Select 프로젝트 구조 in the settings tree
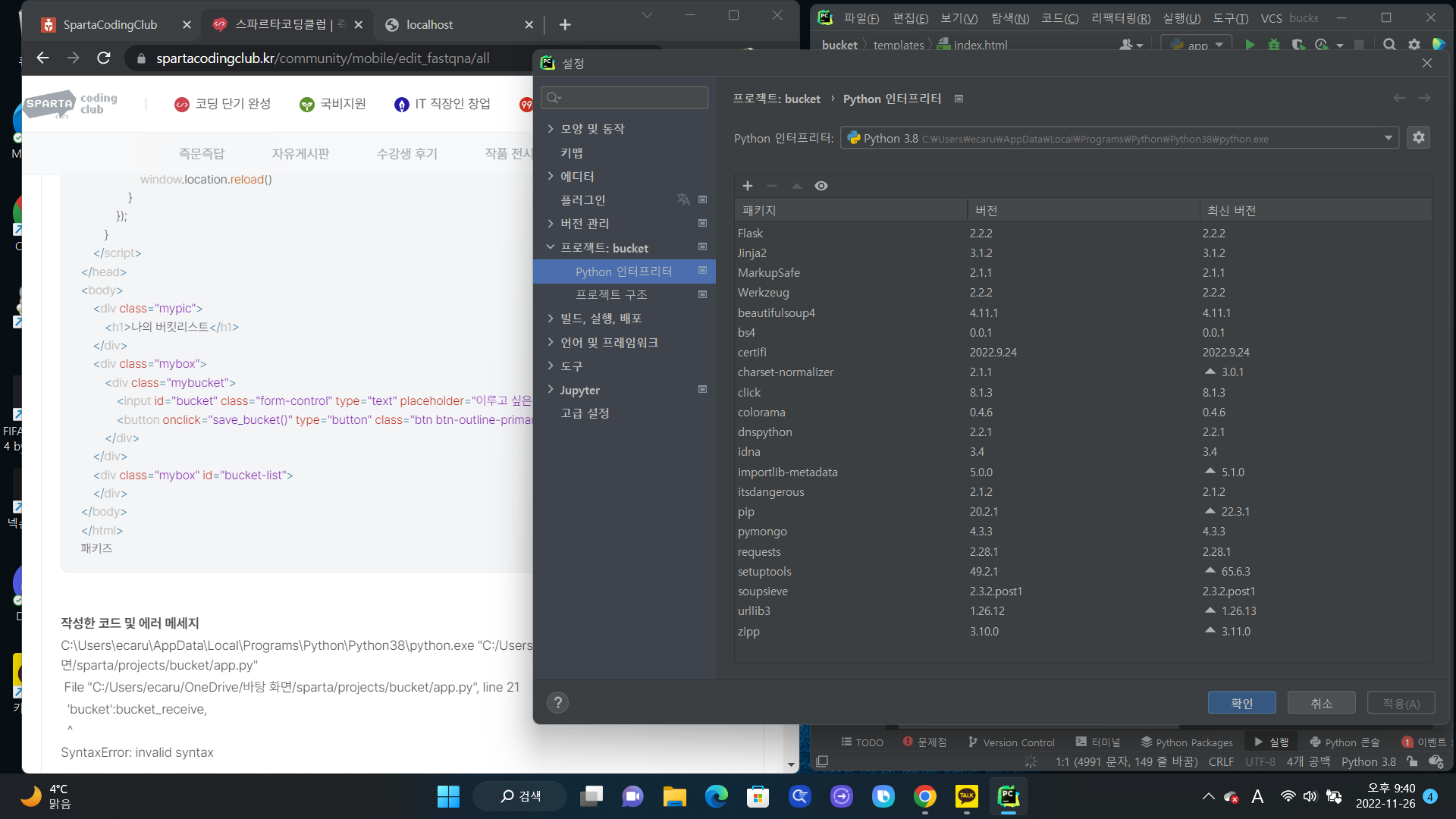 (x=611, y=294)
